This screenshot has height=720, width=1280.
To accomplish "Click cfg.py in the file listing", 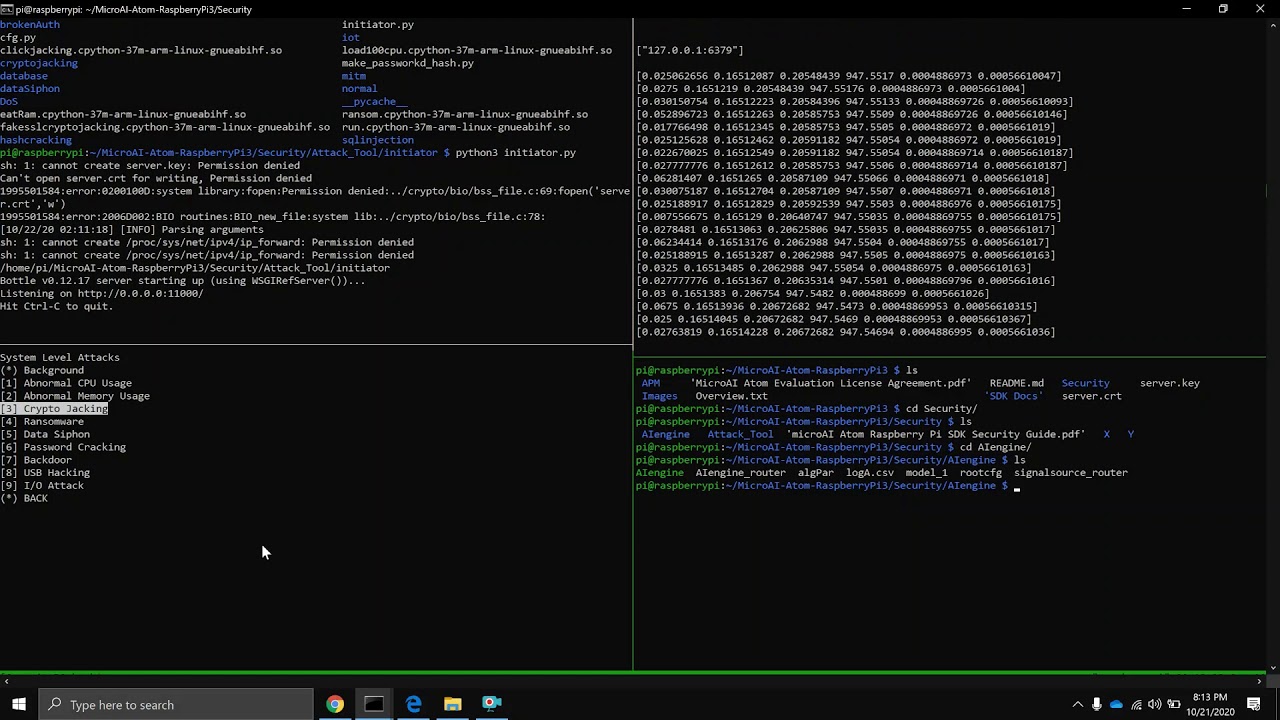I will [18, 37].
